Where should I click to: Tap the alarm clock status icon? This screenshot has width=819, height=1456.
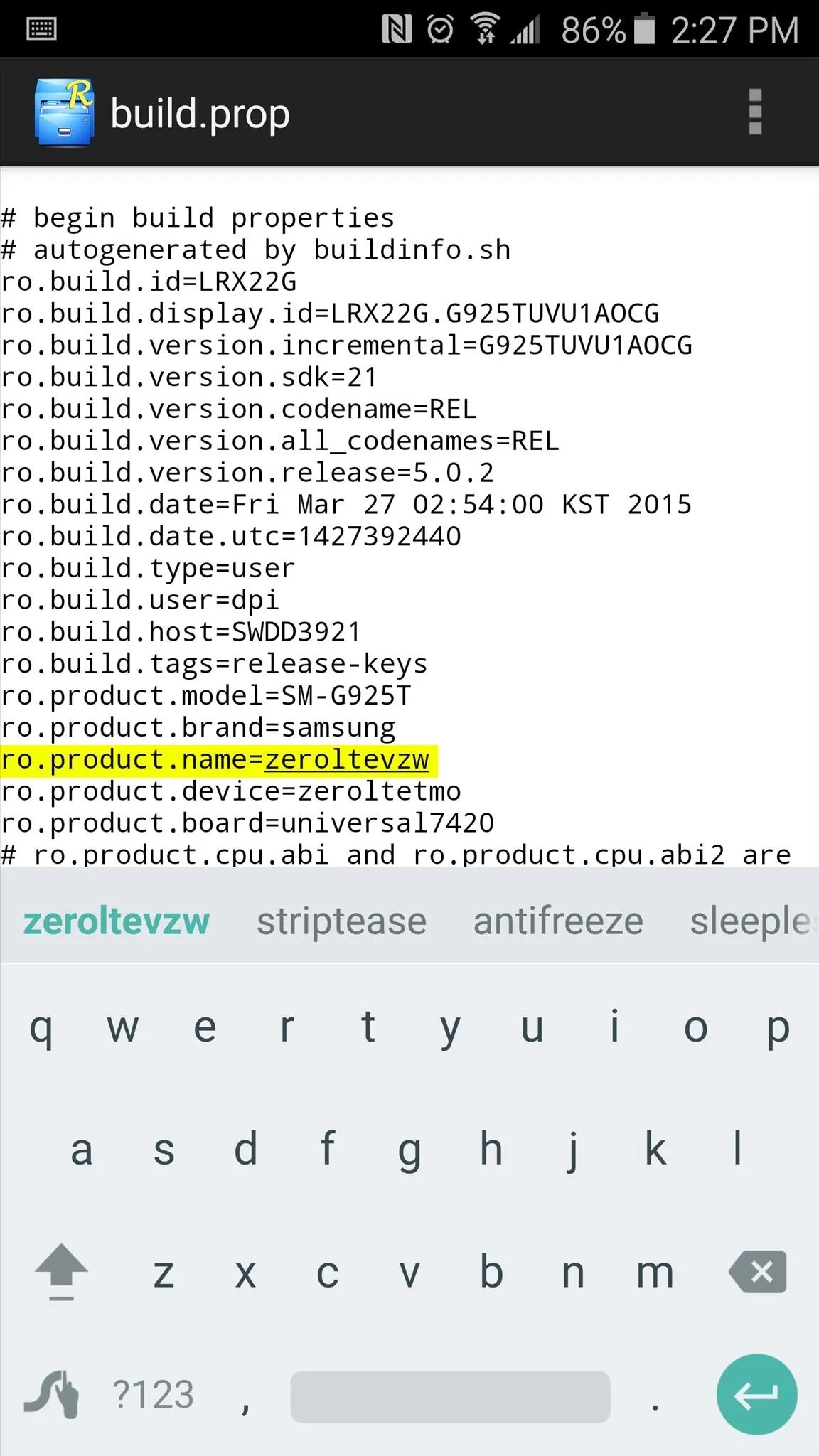440,29
